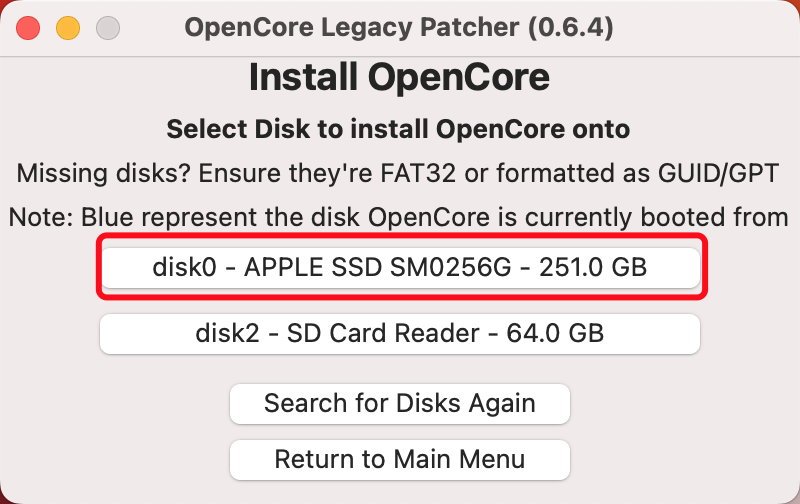The height and width of the screenshot is (504, 800).
Task: Click the Missing disks hint text
Action: coord(399,172)
